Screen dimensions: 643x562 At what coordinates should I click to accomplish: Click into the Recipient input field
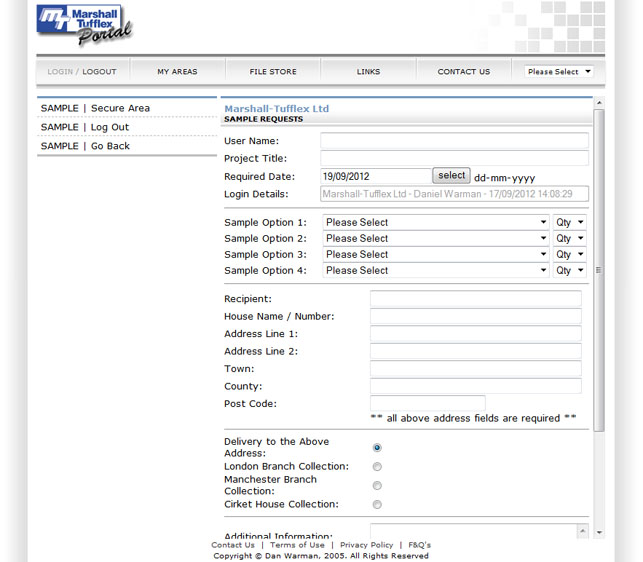click(x=476, y=299)
